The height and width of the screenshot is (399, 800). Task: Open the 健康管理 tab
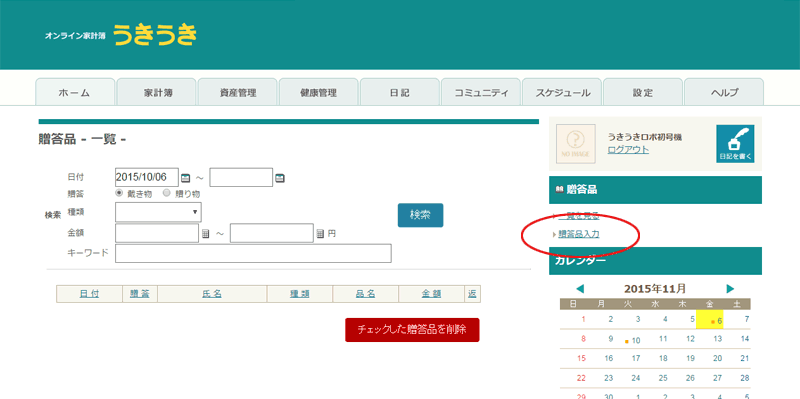pos(319,92)
